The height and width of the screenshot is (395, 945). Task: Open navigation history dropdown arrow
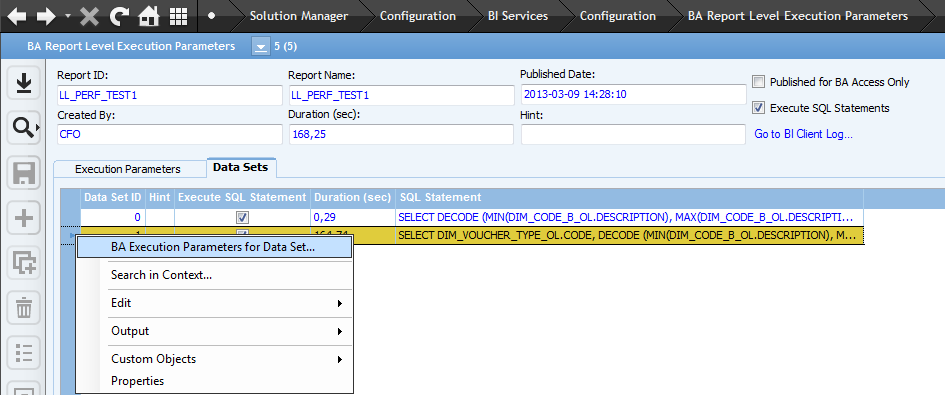(x=68, y=17)
